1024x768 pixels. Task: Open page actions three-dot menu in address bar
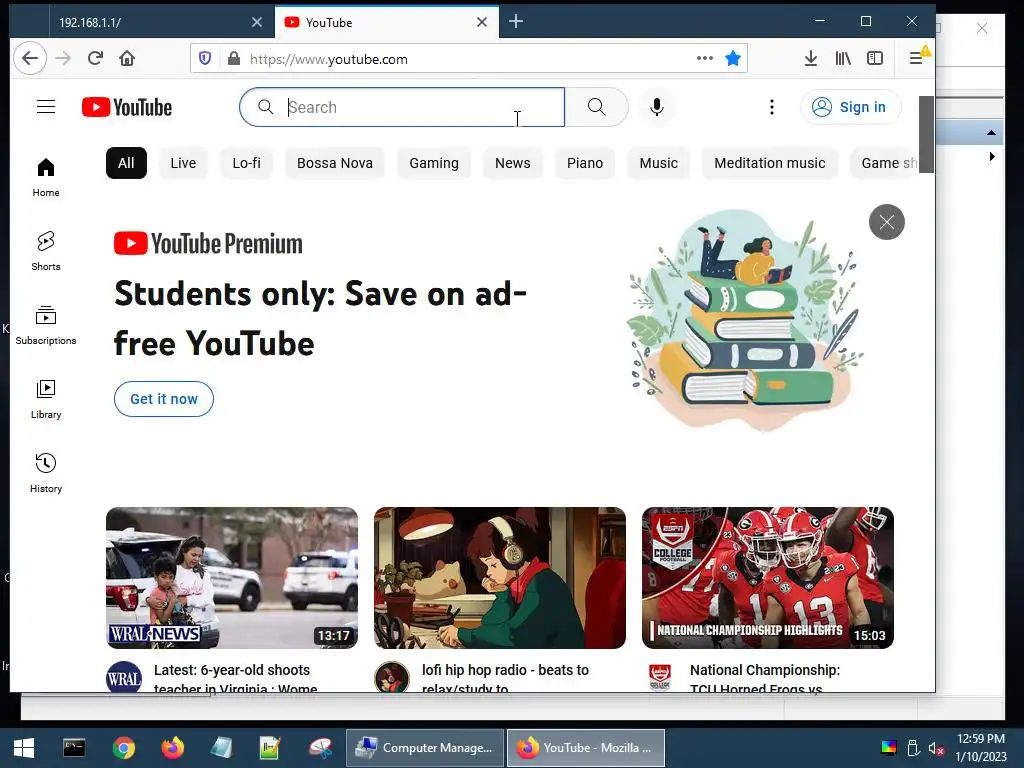[x=705, y=58]
